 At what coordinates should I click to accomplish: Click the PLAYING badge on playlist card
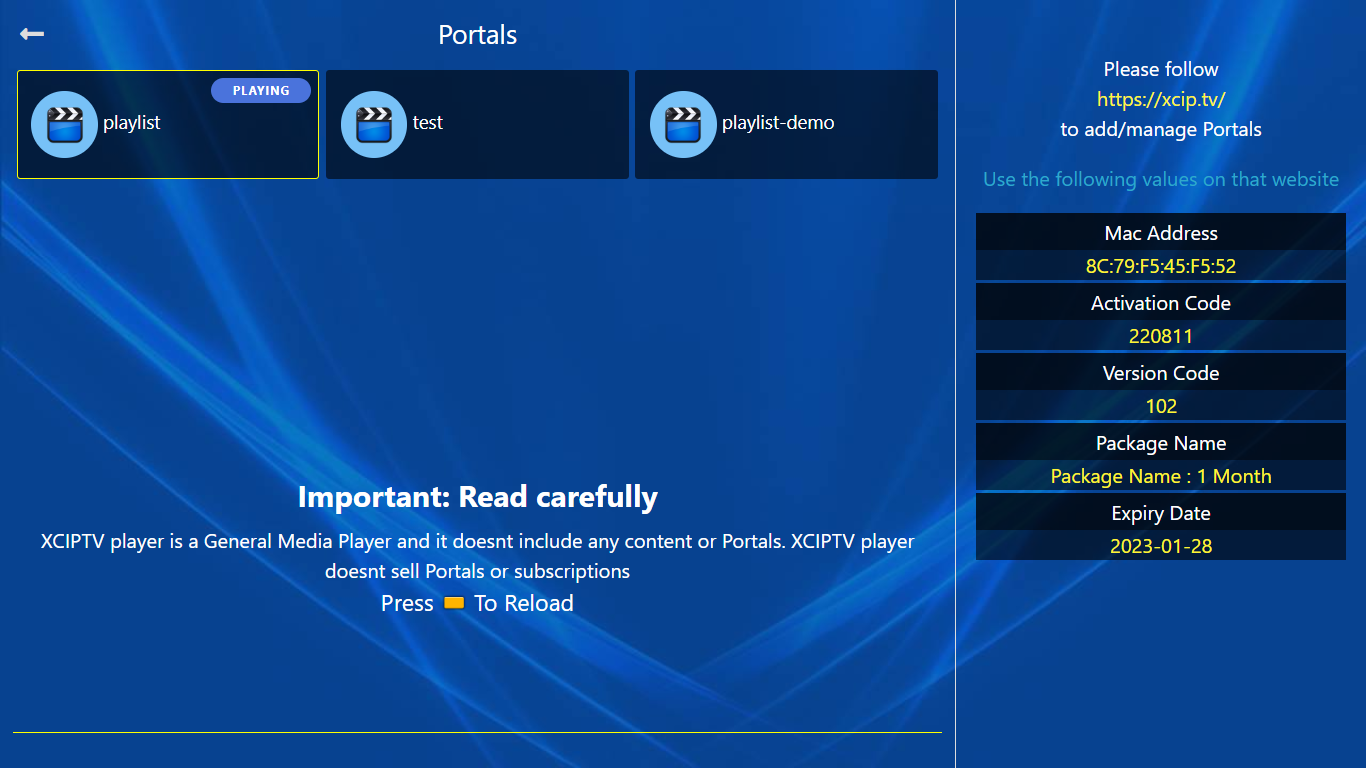point(261,91)
